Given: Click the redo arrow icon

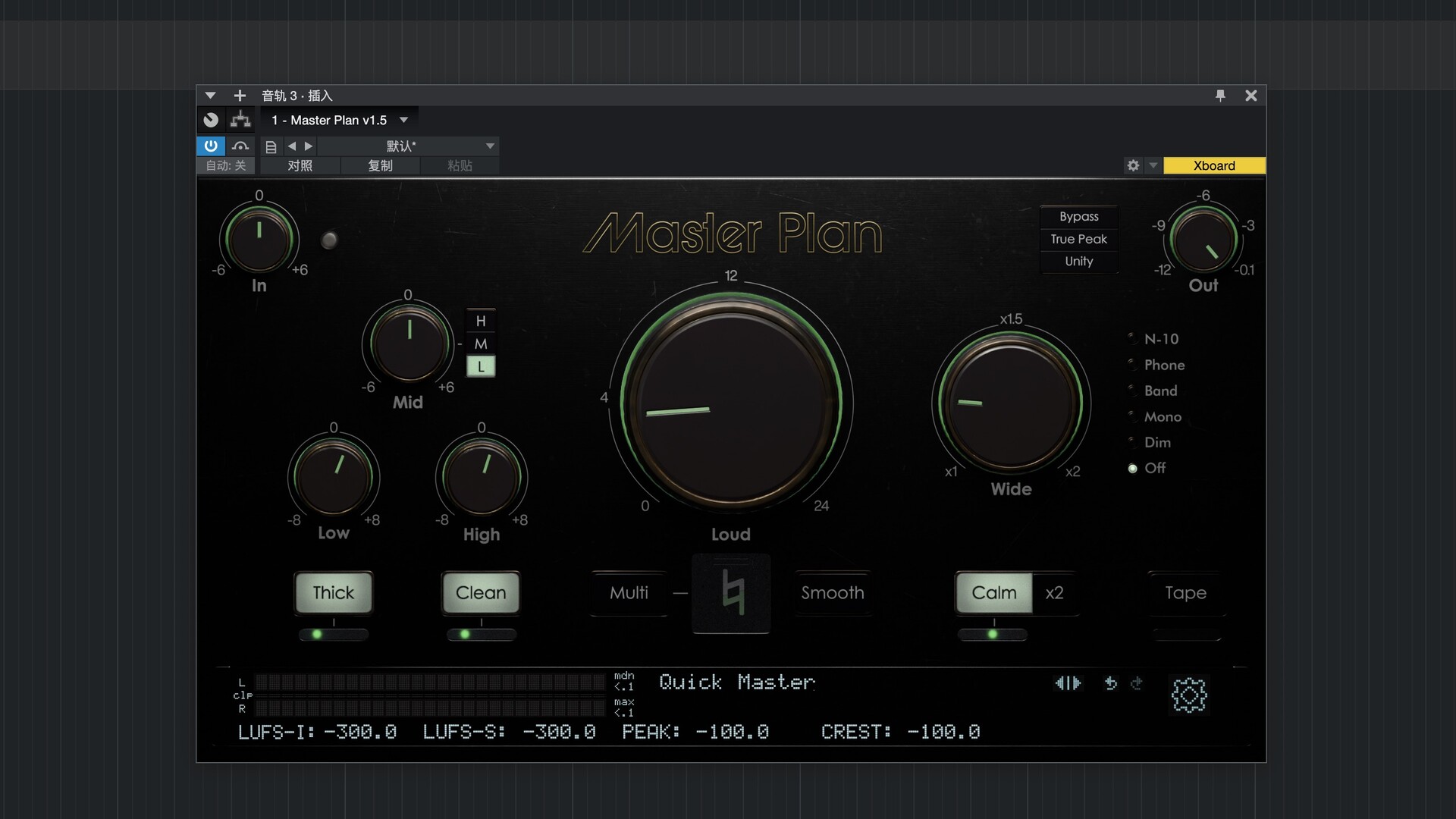Looking at the screenshot, I should [x=1136, y=683].
